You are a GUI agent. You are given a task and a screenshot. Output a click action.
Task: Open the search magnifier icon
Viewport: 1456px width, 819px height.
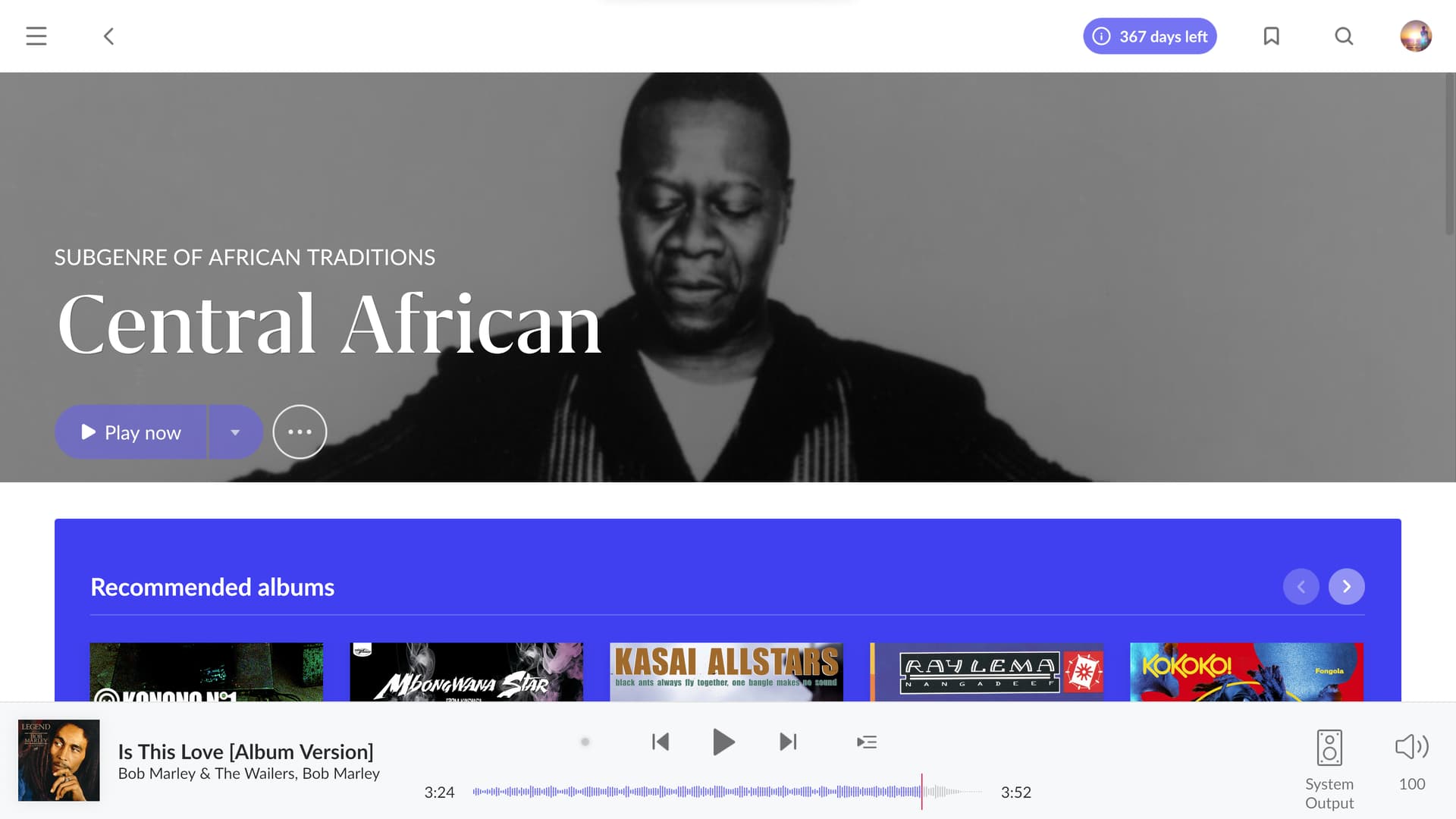[1344, 36]
